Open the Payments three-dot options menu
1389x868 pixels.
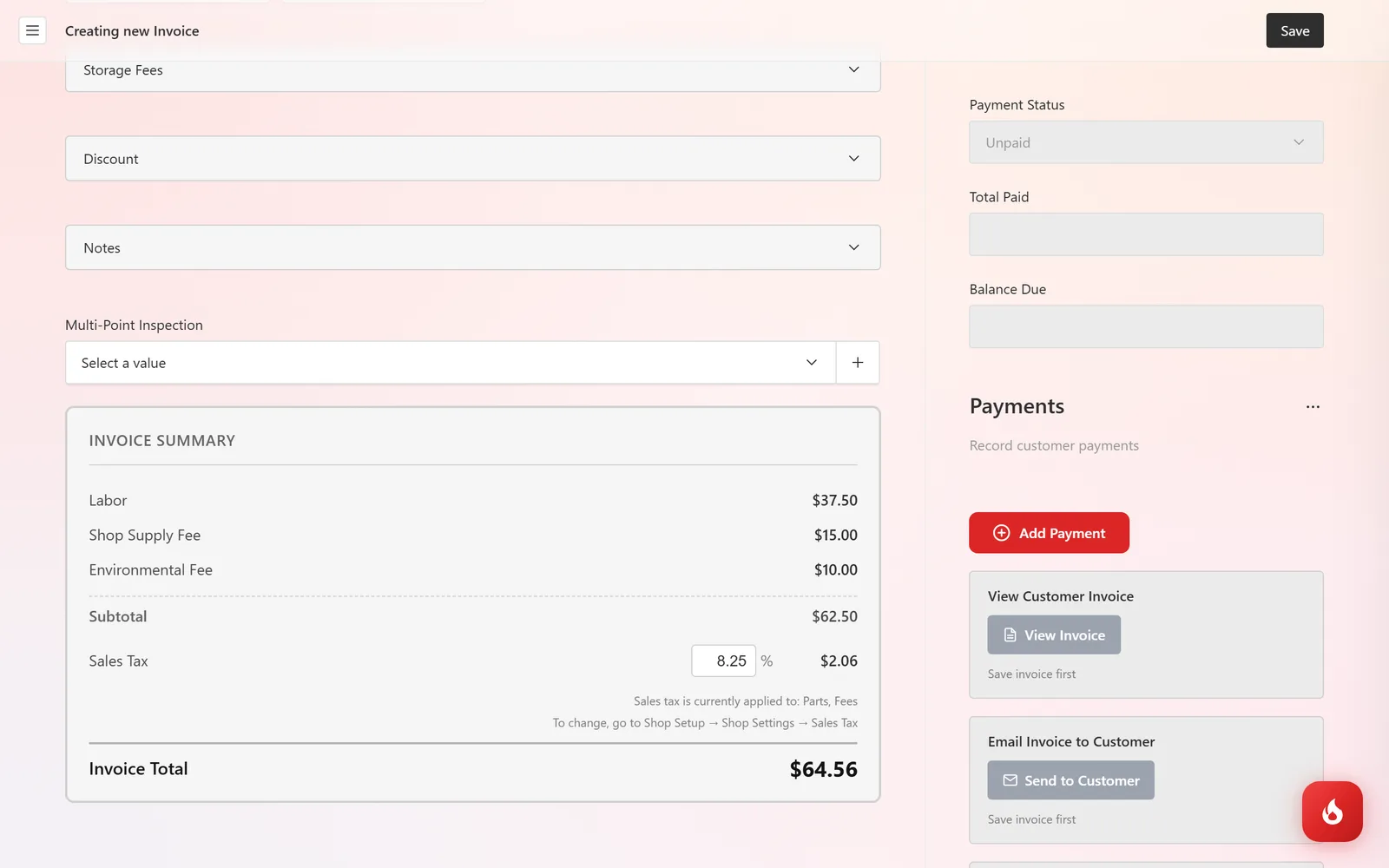(1313, 406)
